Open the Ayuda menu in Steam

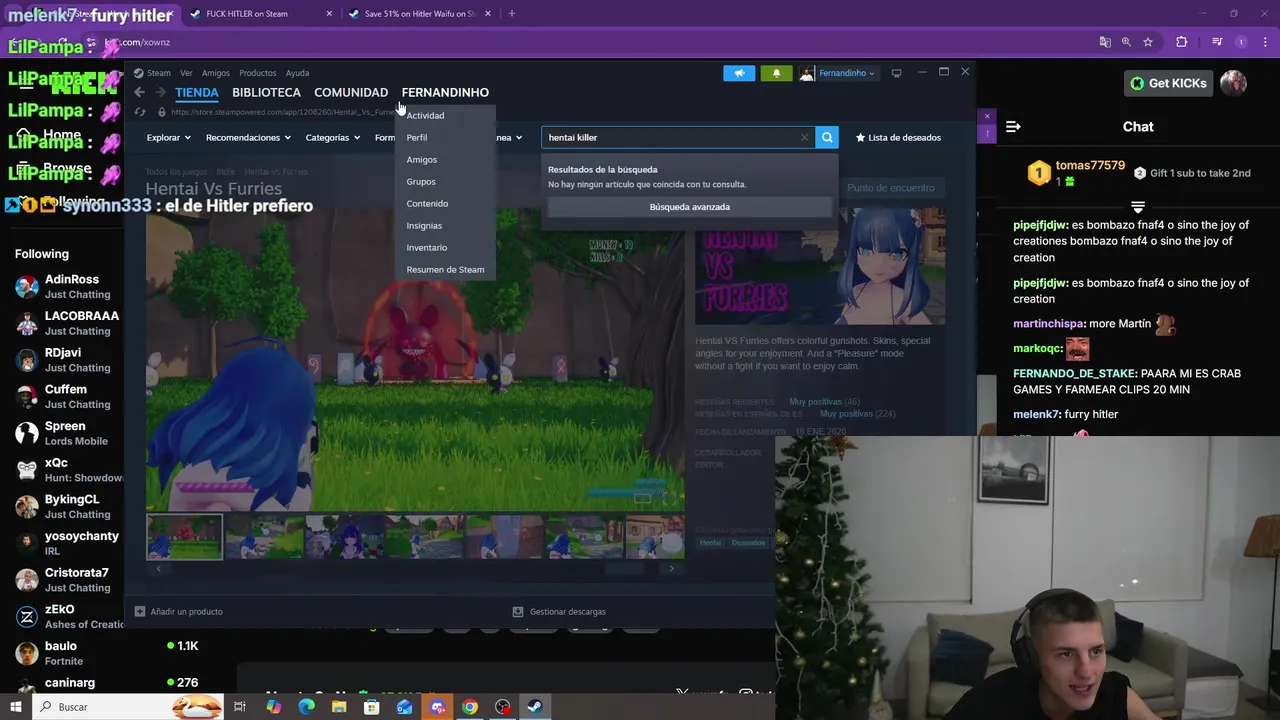click(x=297, y=73)
